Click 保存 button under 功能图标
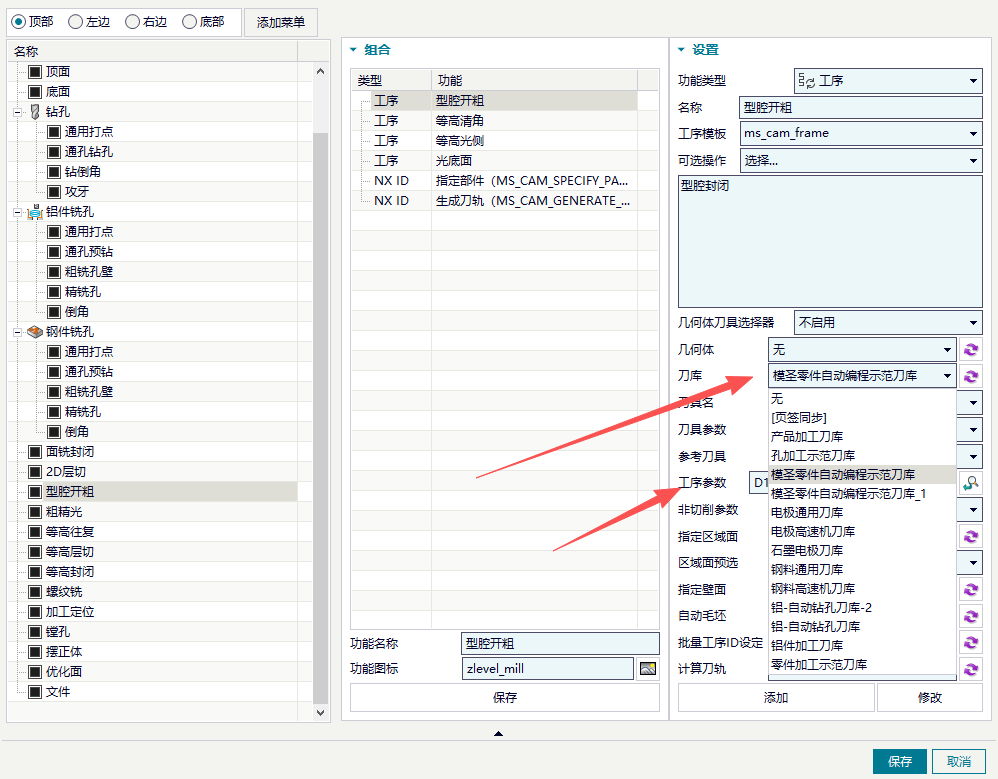 (505, 698)
